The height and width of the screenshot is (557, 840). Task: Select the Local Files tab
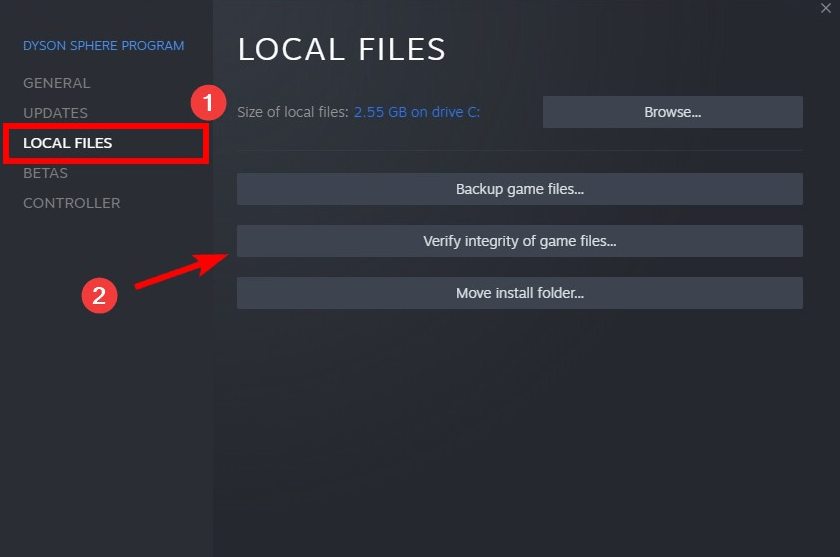(68, 143)
